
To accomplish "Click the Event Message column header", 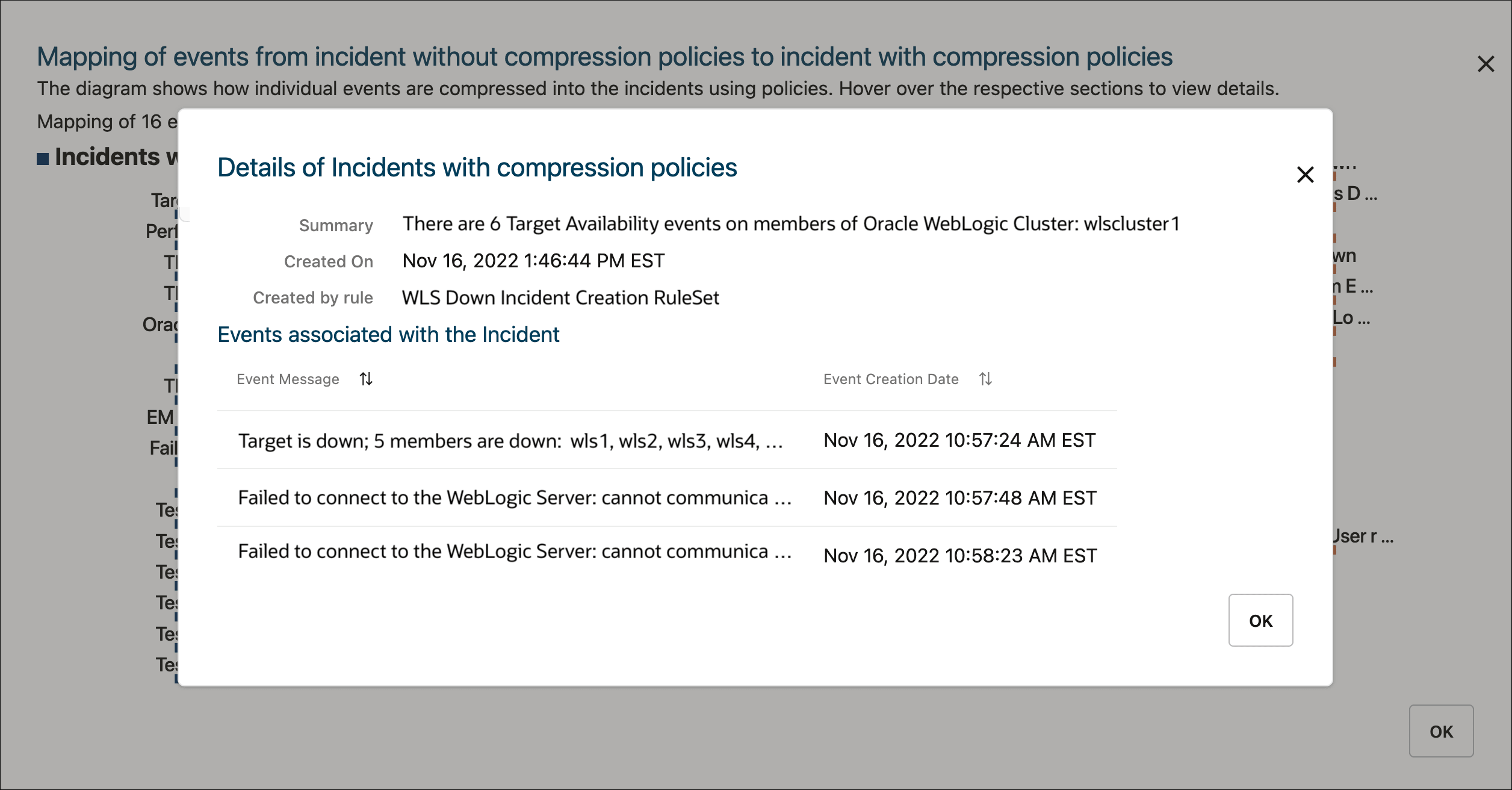I will [288, 379].
